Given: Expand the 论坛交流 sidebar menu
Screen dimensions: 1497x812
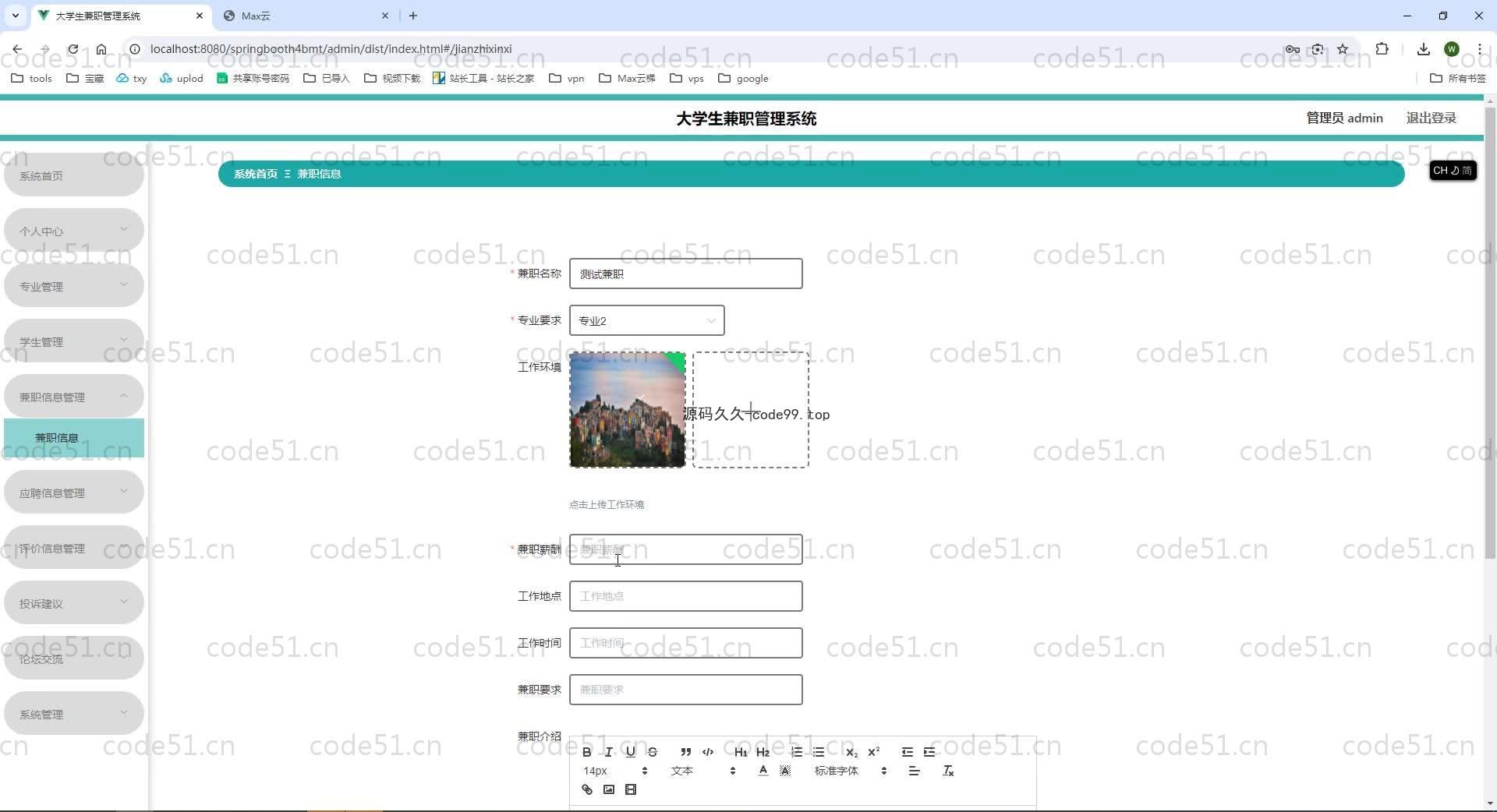Looking at the screenshot, I should [74, 658].
